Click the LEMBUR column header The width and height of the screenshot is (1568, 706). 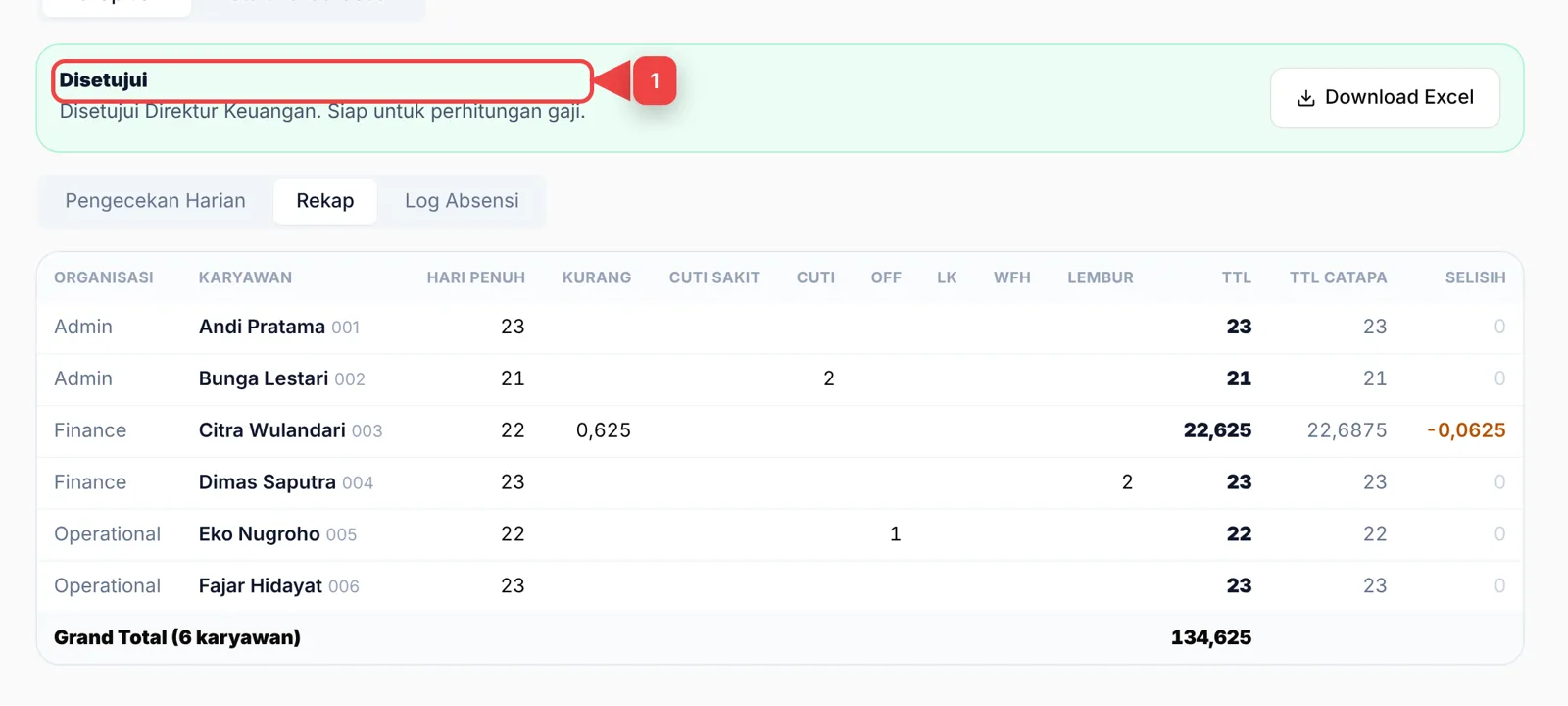[1101, 277]
